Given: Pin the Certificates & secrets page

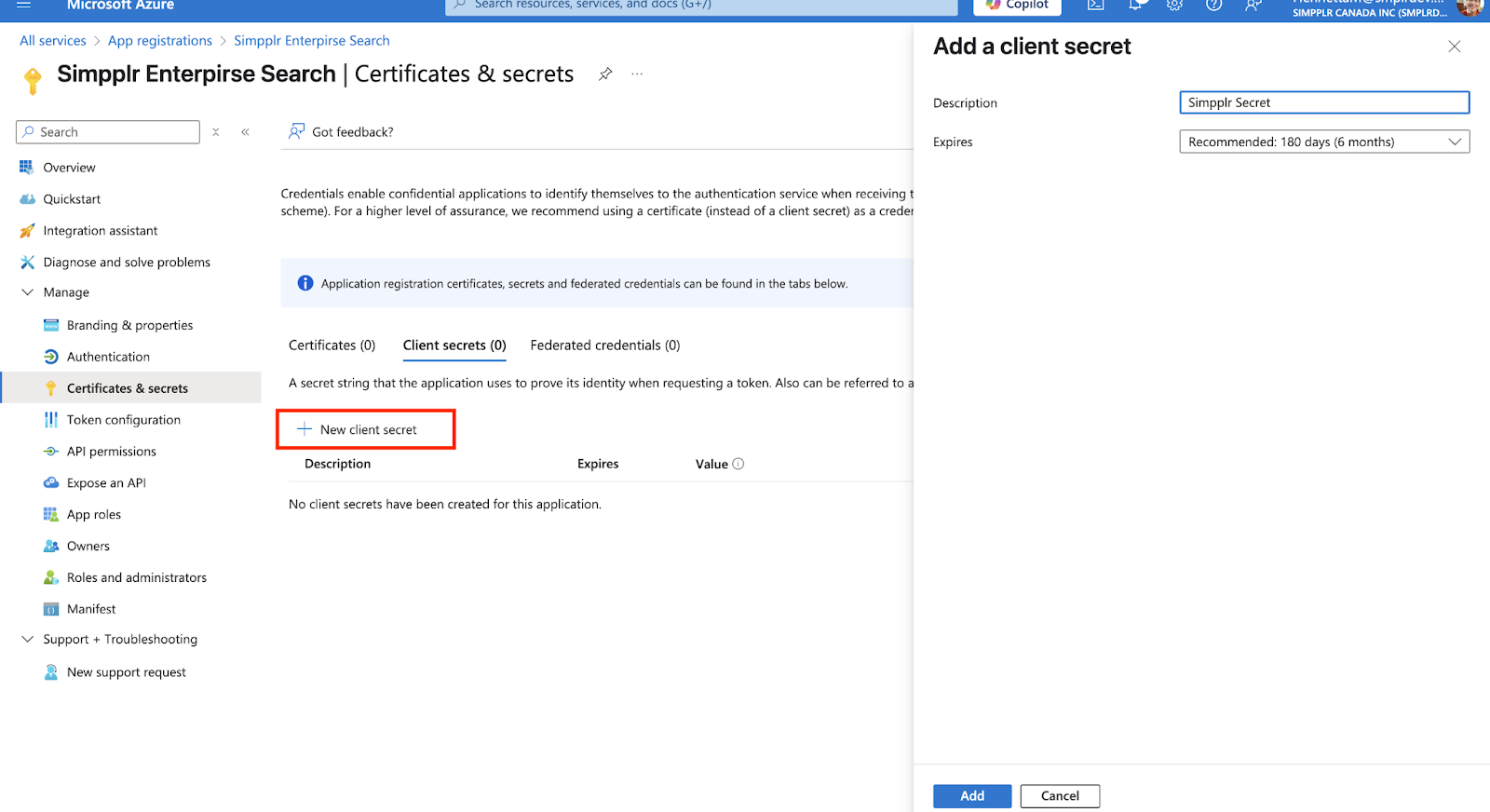Looking at the screenshot, I should point(605,74).
